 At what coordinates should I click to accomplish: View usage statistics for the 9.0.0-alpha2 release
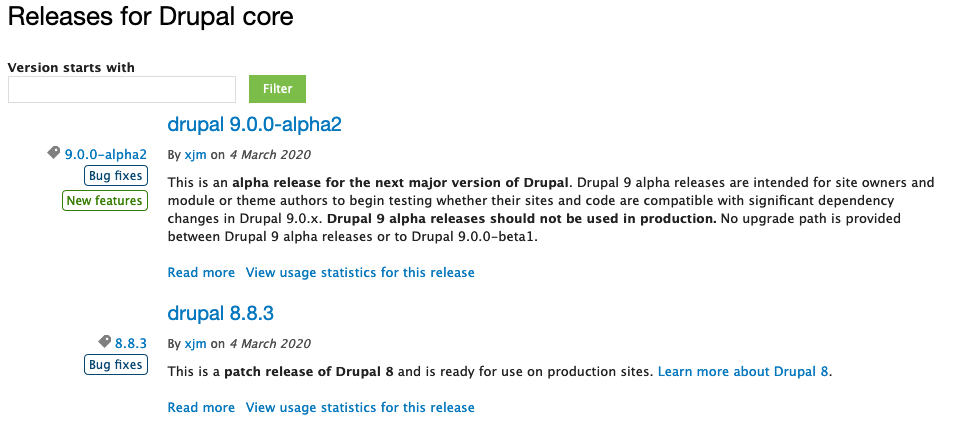coord(360,272)
